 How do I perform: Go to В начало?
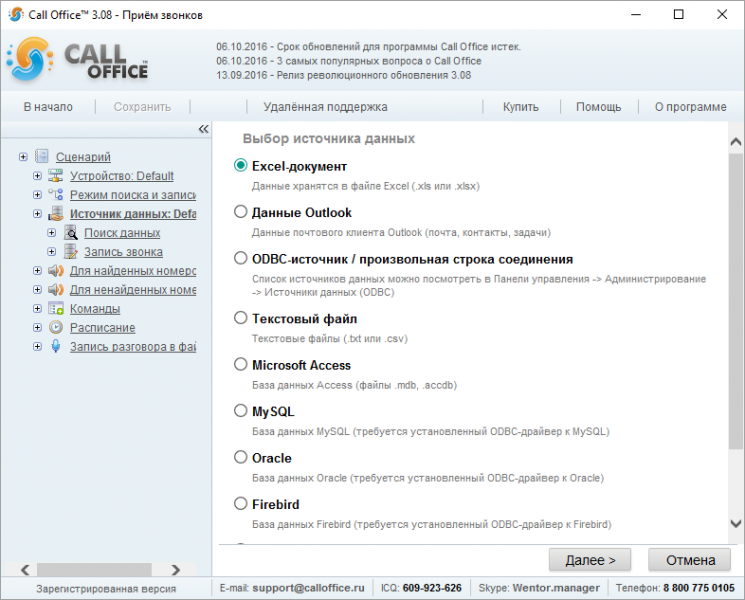[48, 107]
